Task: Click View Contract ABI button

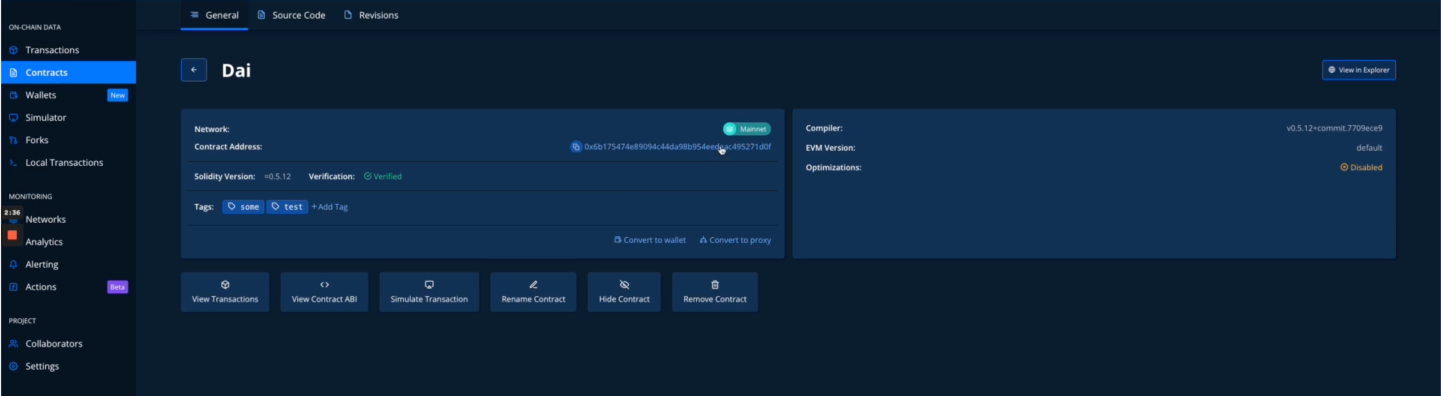Action: (x=324, y=292)
